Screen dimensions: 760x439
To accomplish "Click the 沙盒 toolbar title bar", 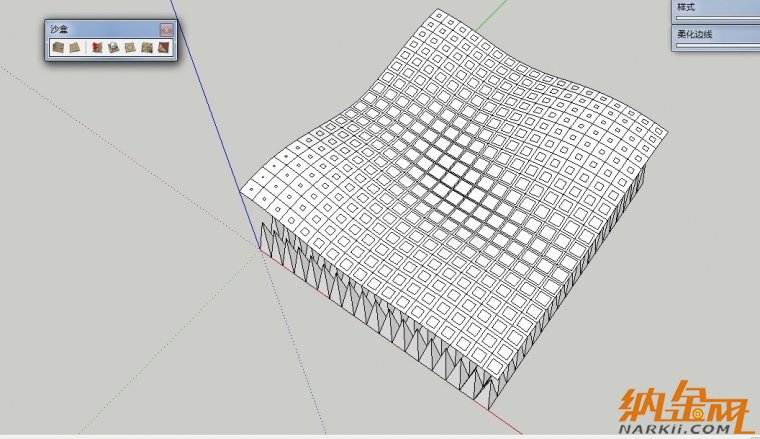I will pyautogui.click(x=100, y=29).
